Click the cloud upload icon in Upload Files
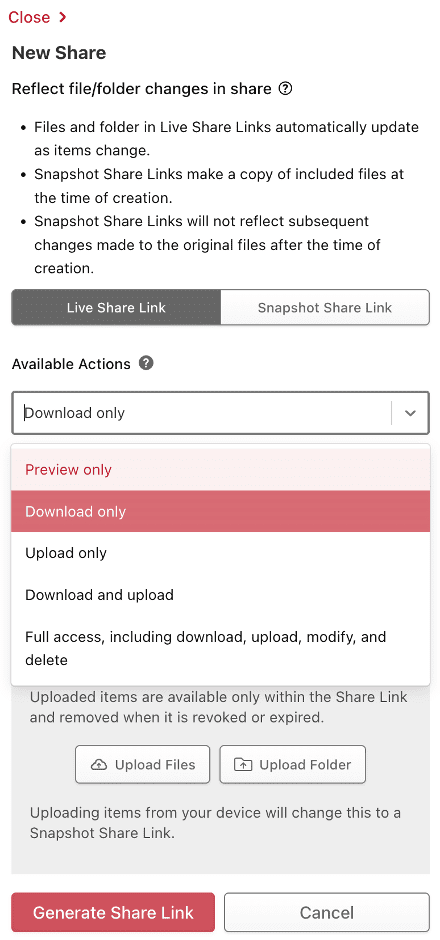Screen dimensions: 440x940 [99, 764]
